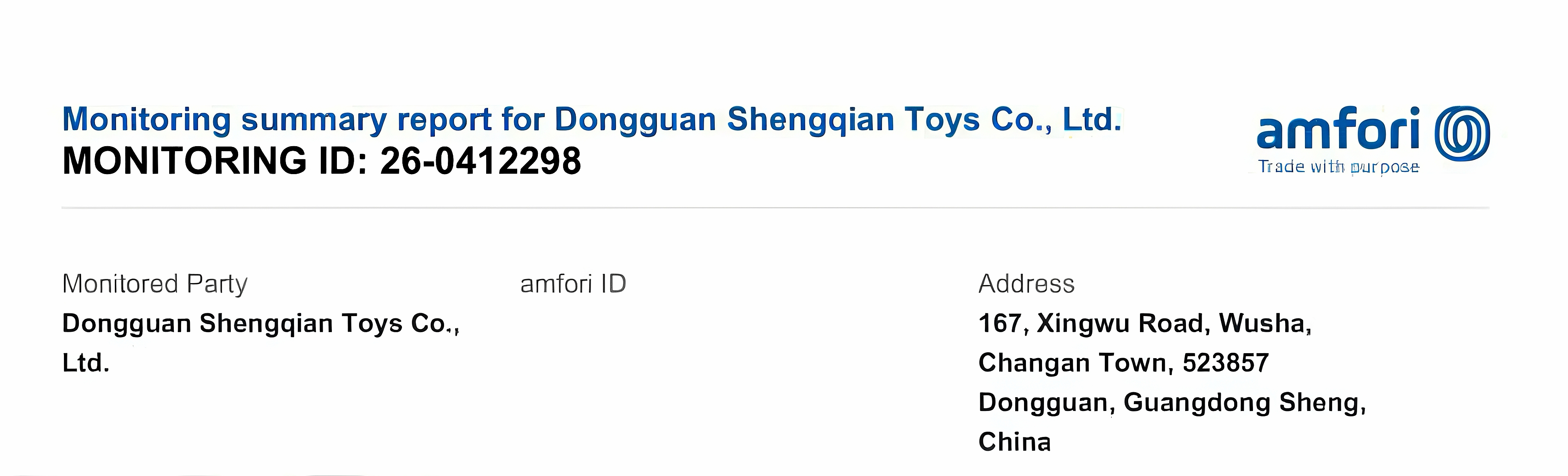Click the amfori ID label
The width and height of the screenshot is (1568, 476).
coord(573,284)
